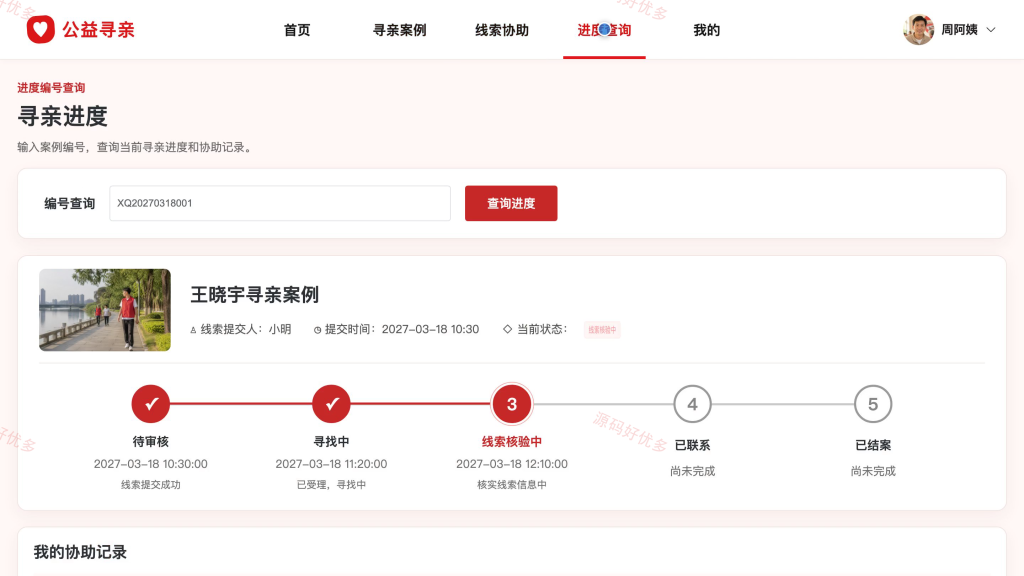Click the diamond icon beside 当前状态
The width and height of the screenshot is (1024, 576).
point(507,329)
